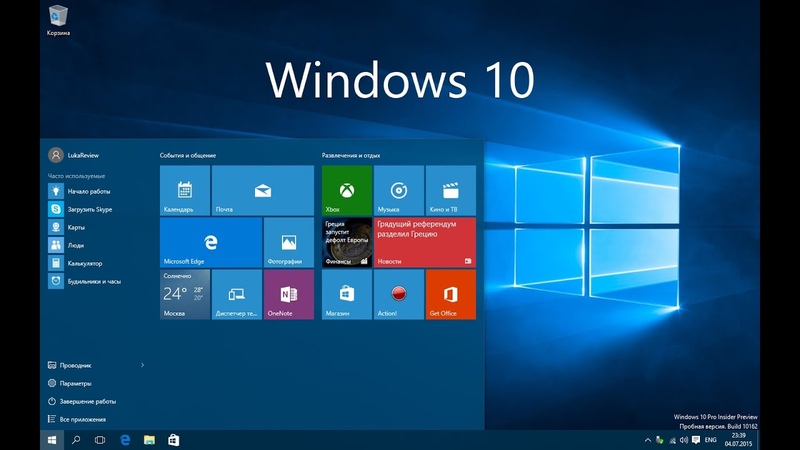This screenshot has width=800, height=450.
Task: Open the Recycle Bin desktop icon
Action: tap(58, 20)
